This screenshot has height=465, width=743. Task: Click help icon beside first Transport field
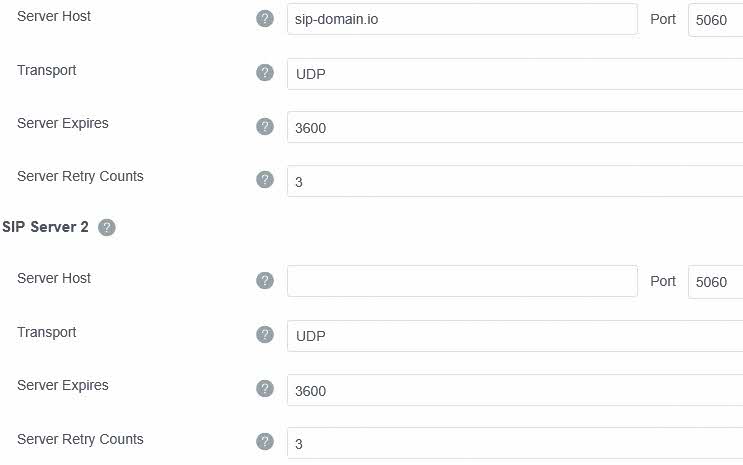pyautogui.click(x=265, y=73)
